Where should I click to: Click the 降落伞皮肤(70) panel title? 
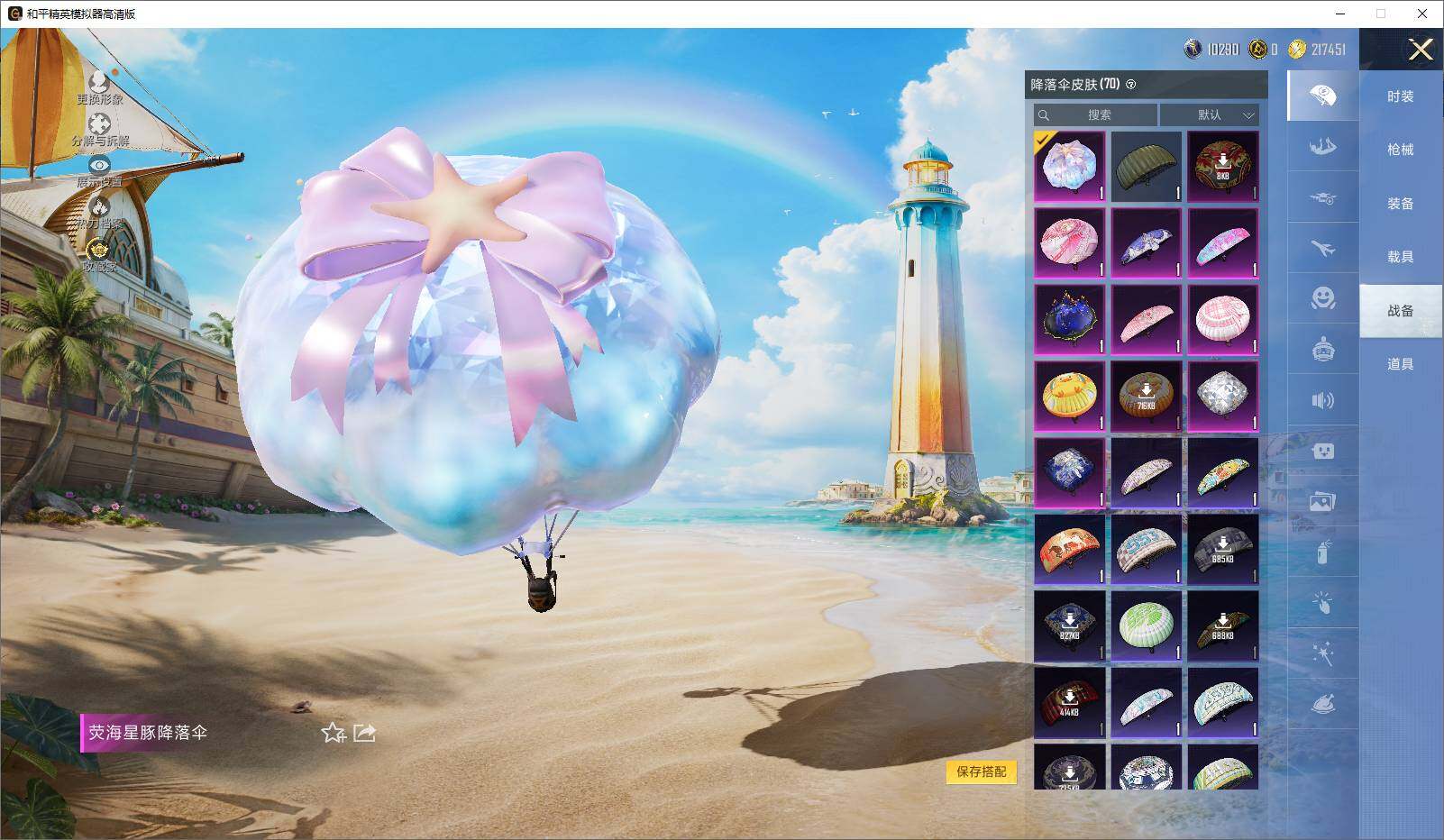tap(1075, 85)
